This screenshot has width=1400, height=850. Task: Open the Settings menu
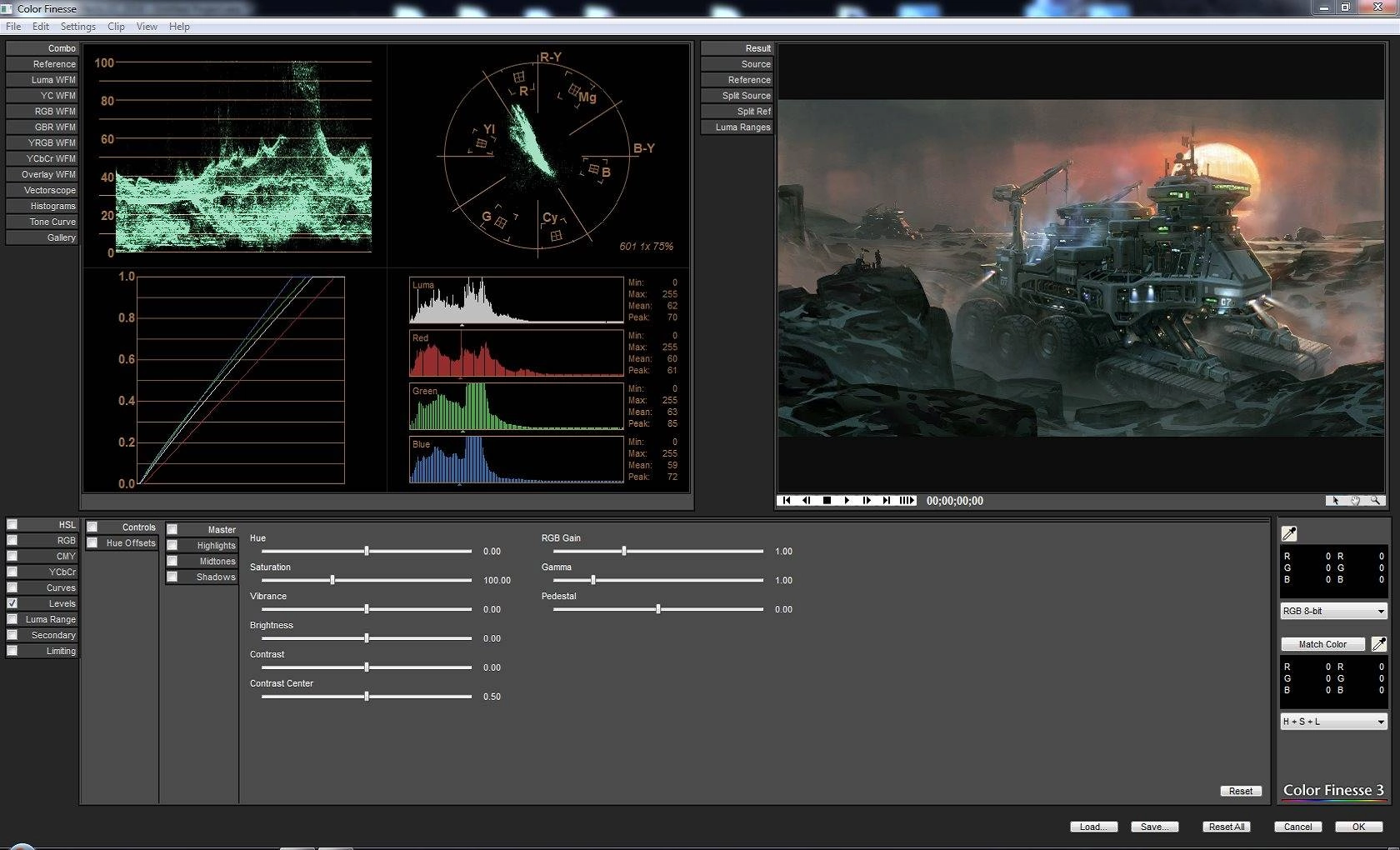coord(77,27)
